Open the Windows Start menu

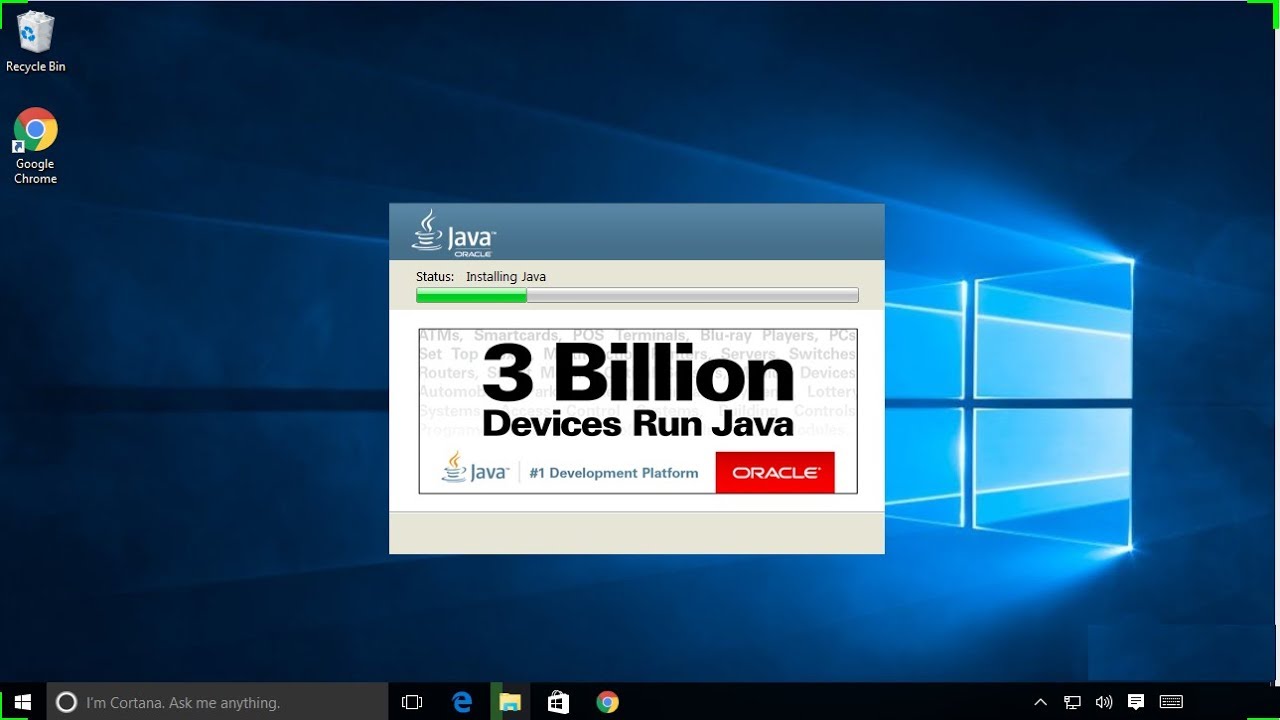click(23, 702)
